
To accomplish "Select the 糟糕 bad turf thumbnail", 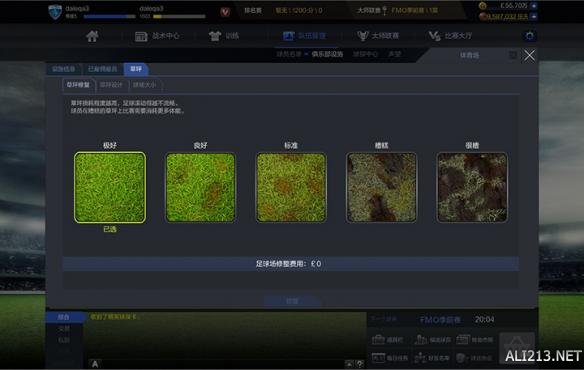I will click(x=382, y=187).
